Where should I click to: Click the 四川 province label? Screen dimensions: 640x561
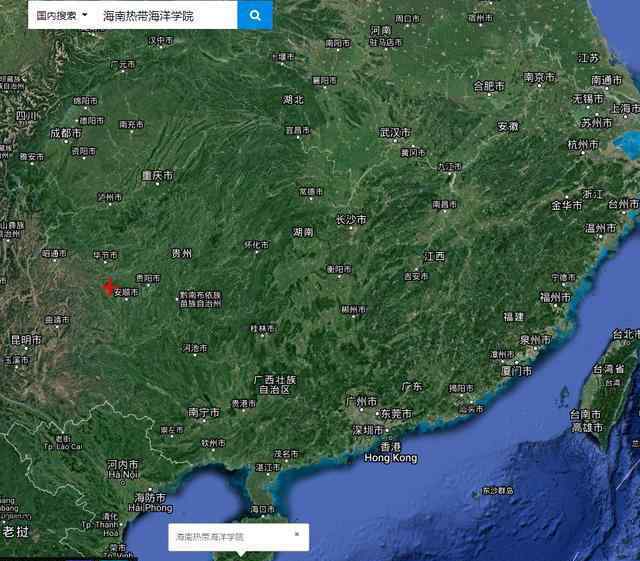[x=27, y=116]
